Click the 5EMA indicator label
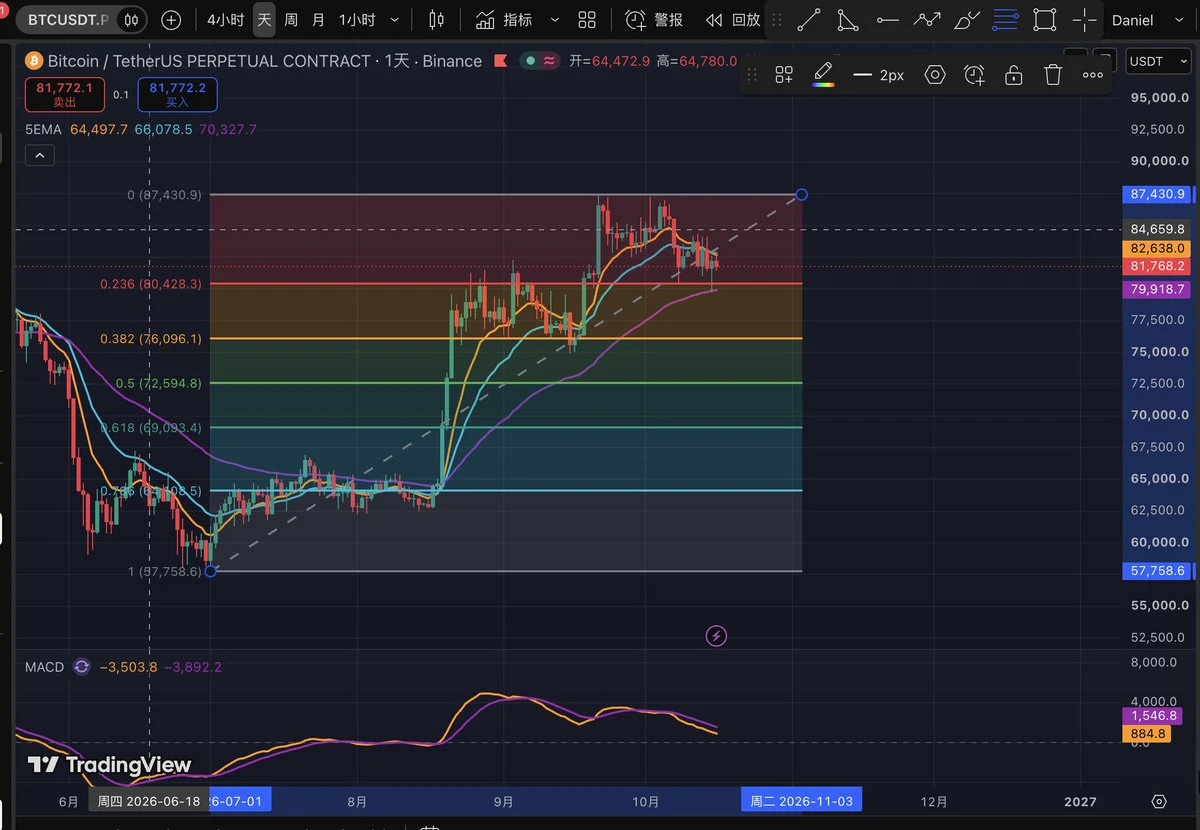 coord(43,130)
